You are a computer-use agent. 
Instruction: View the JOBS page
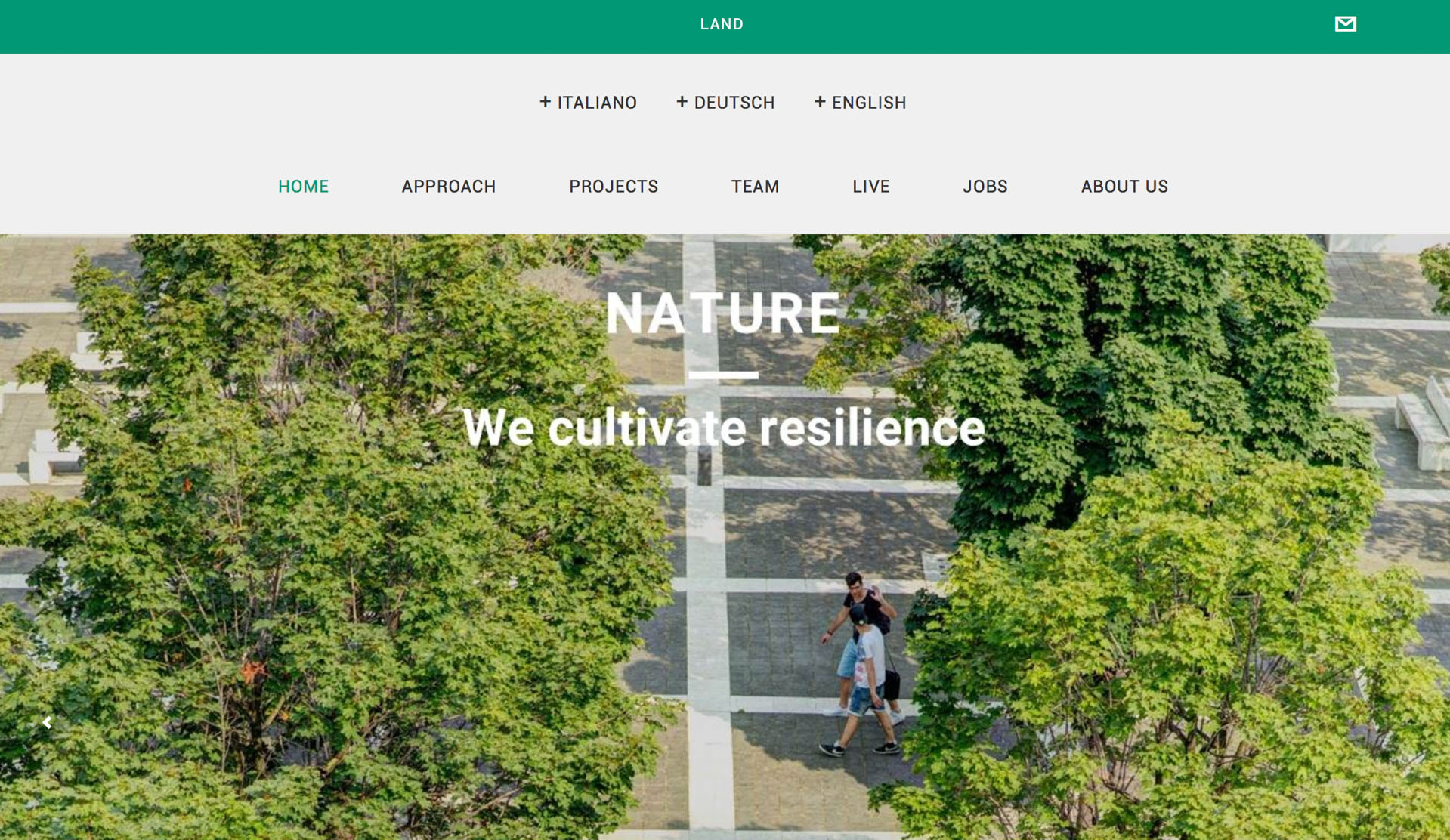[985, 187]
